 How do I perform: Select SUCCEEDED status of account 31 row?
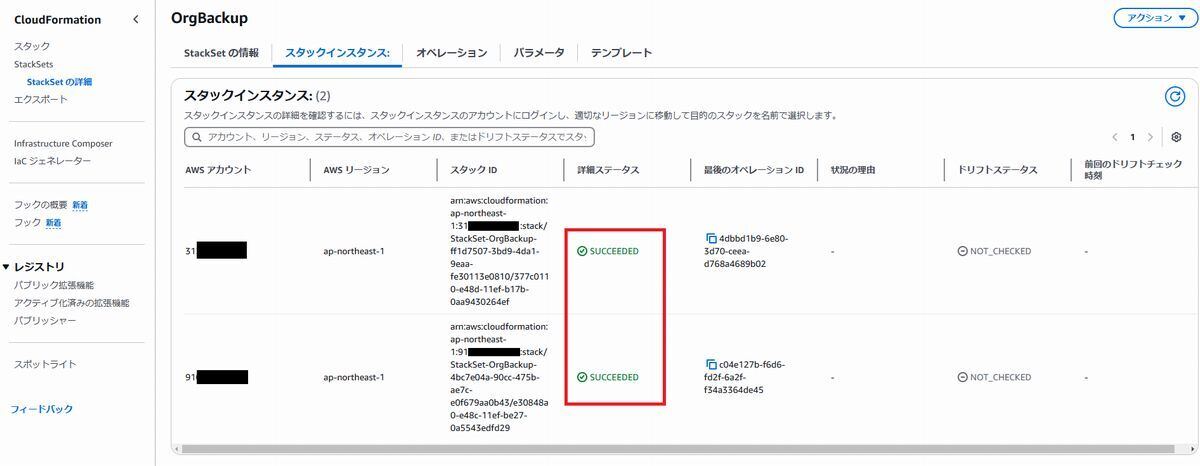click(607, 251)
